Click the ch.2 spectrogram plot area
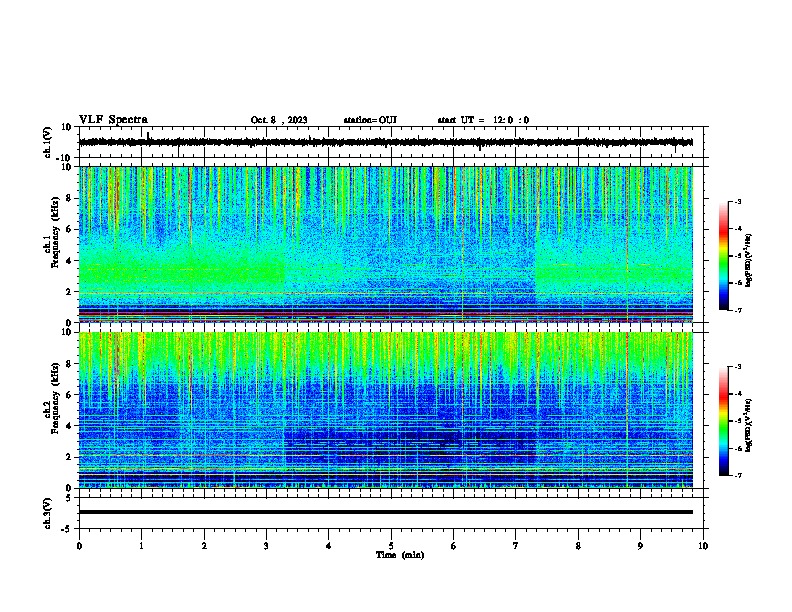The width and height of the screenshot is (792, 612). pos(386,410)
